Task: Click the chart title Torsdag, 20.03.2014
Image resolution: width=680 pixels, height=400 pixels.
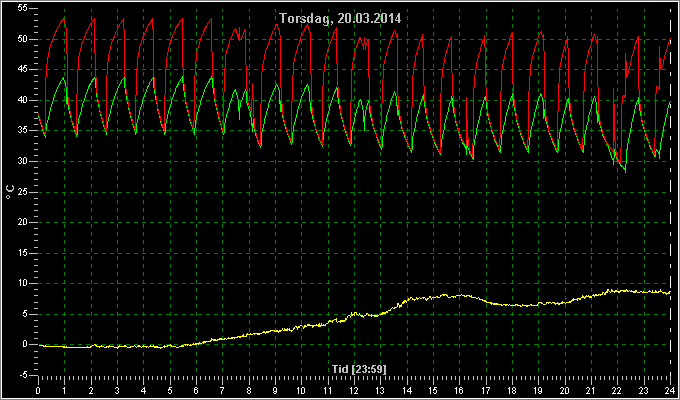Action: pyautogui.click(x=340, y=19)
